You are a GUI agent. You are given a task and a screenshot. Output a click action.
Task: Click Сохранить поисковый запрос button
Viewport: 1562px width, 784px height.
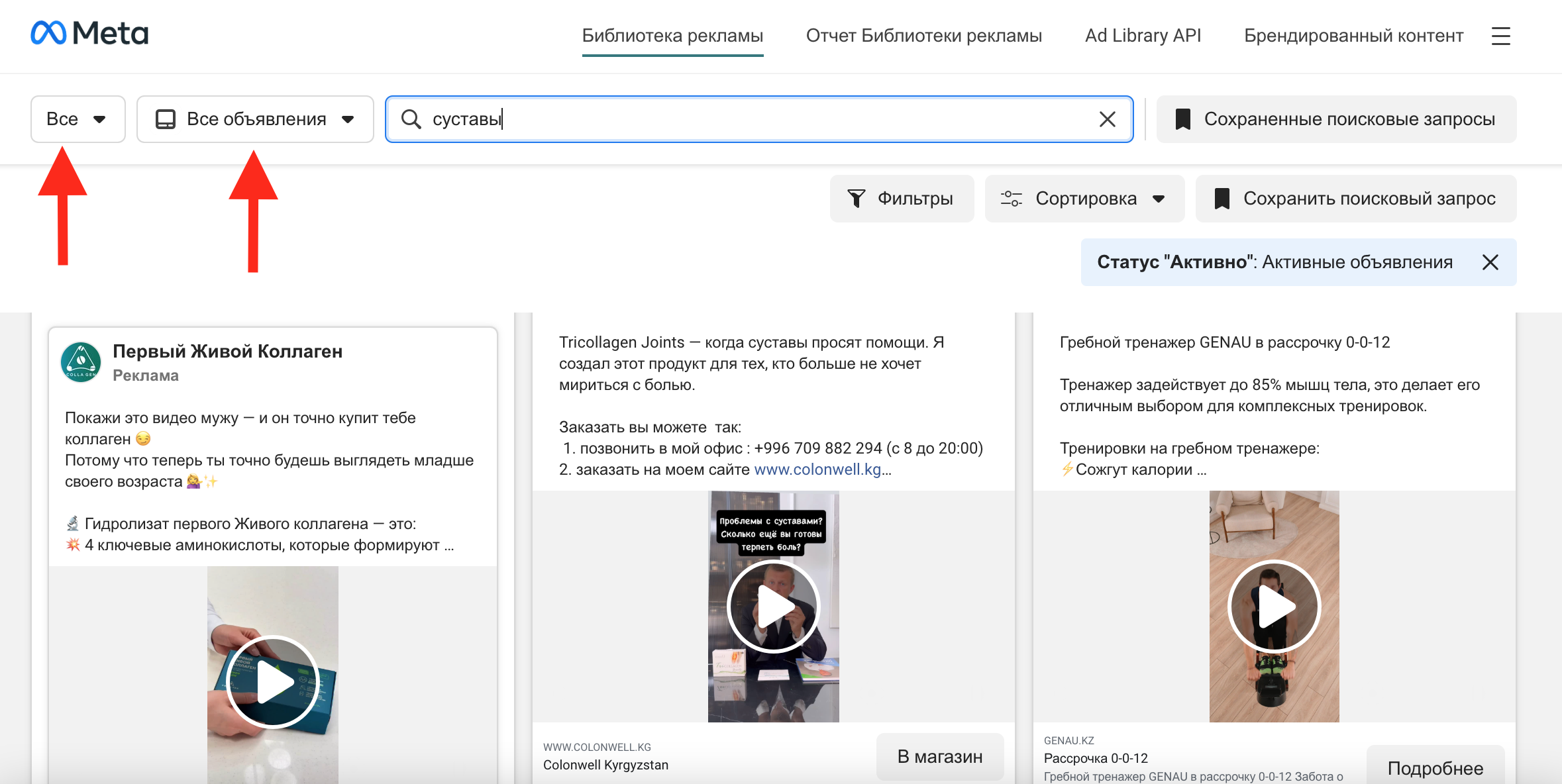click(x=1355, y=199)
